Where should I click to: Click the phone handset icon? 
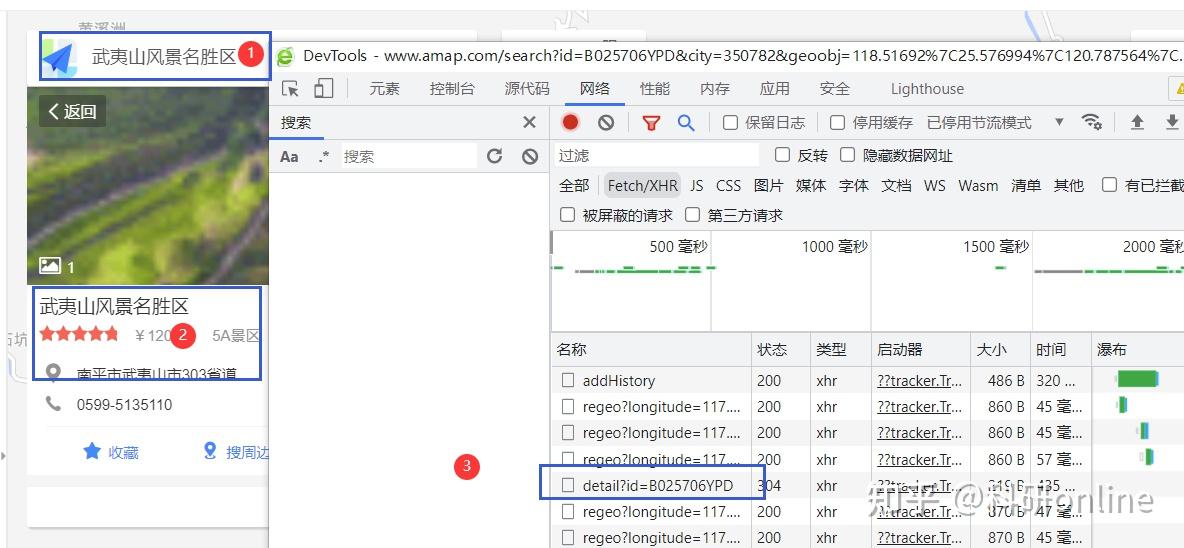click(53, 405)
